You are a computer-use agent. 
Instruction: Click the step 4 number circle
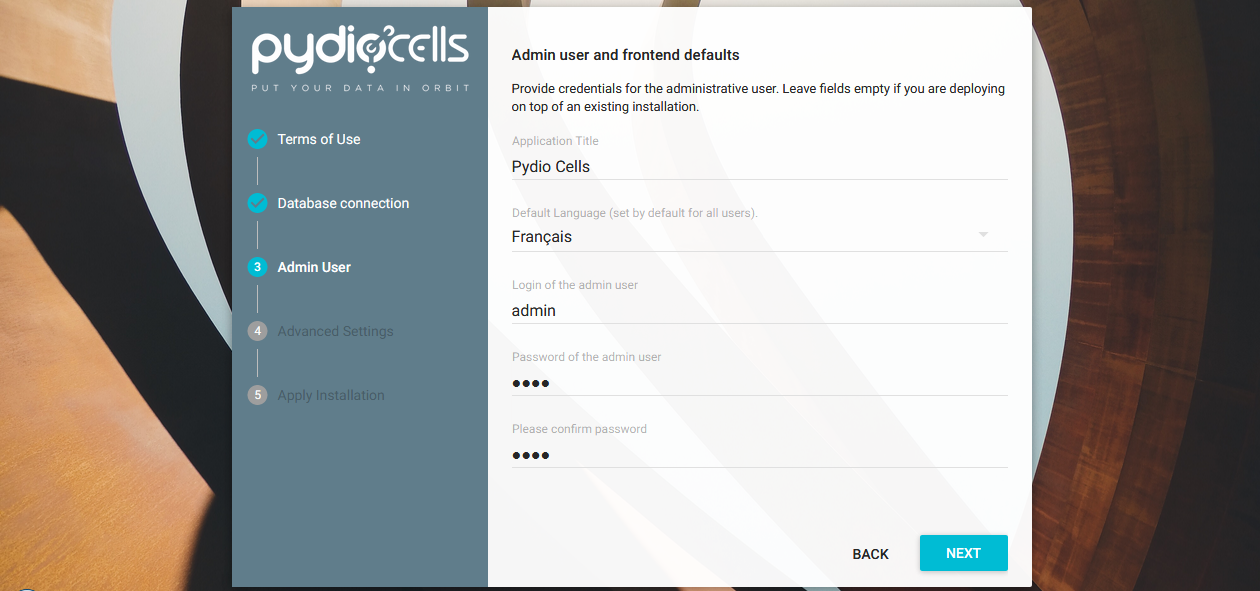click(x=258, y=331)
